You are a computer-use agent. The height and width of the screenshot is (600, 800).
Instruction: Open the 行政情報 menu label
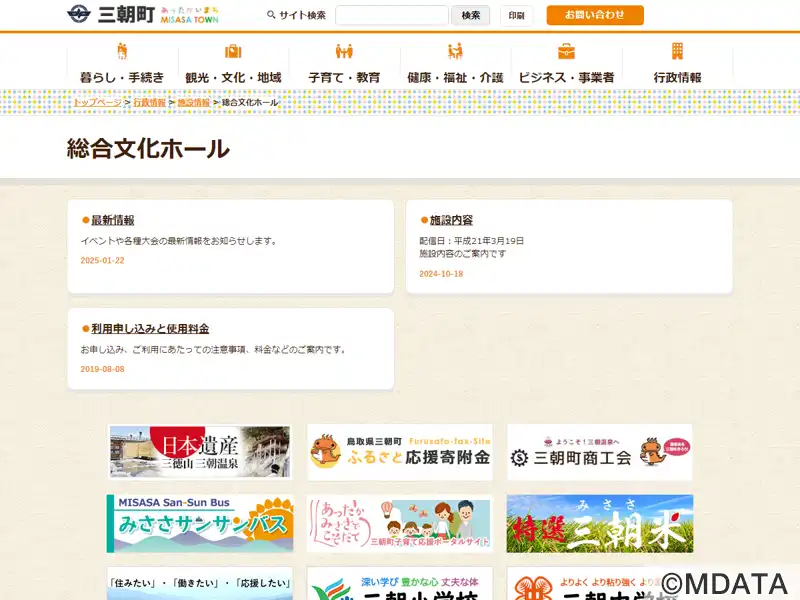[x=677, y=78]
